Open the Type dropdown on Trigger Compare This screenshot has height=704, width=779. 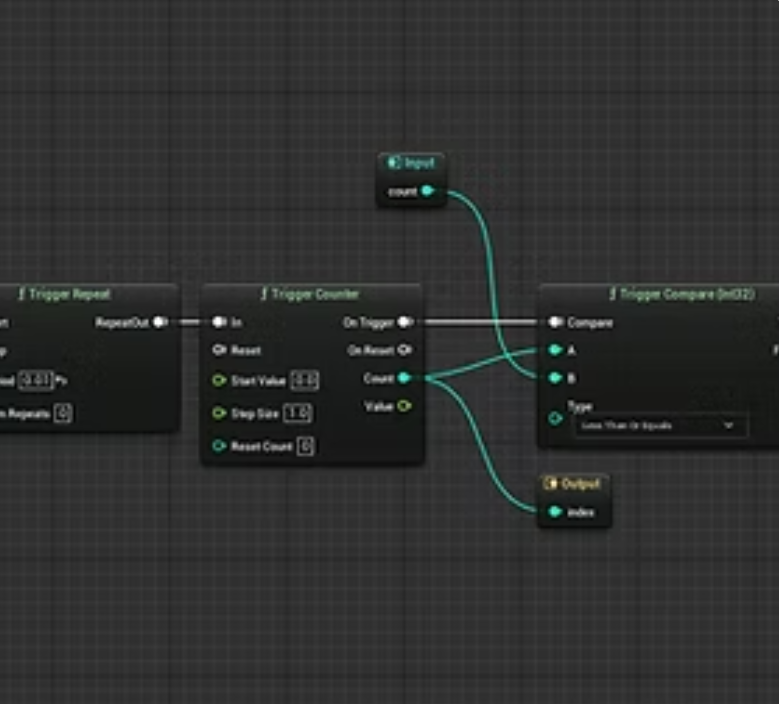point(659,426)
